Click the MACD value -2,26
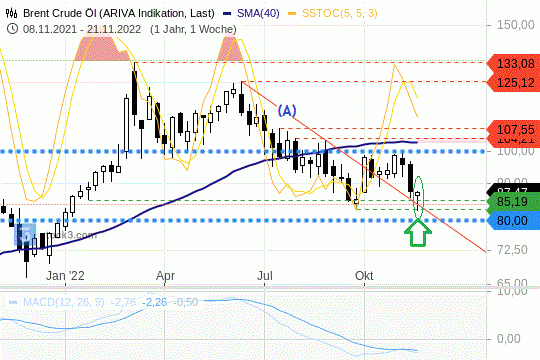Screen dimensions: 540x360 (x=154, y=302)
